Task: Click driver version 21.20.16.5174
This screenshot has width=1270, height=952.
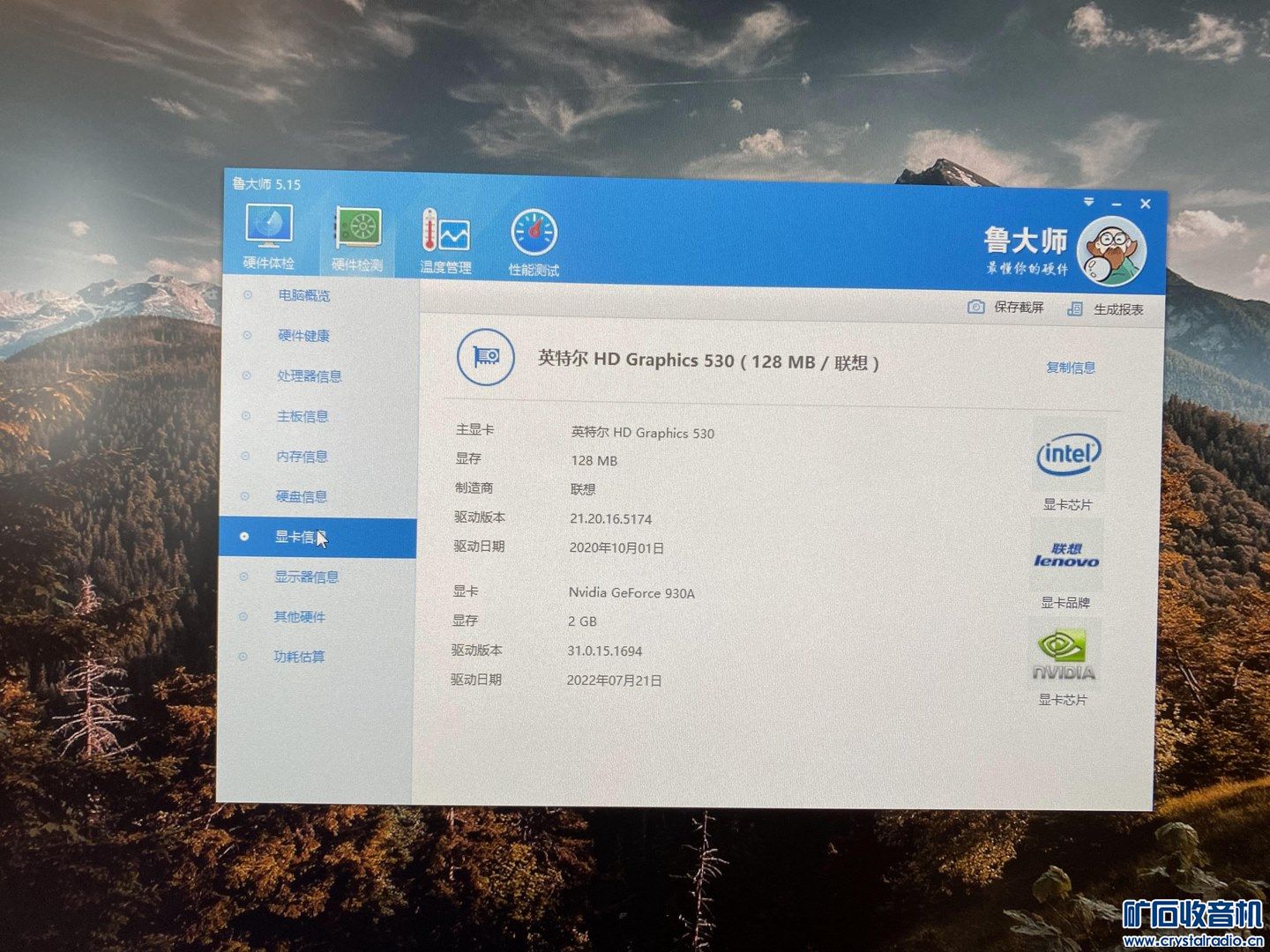Action: [611, 519]
